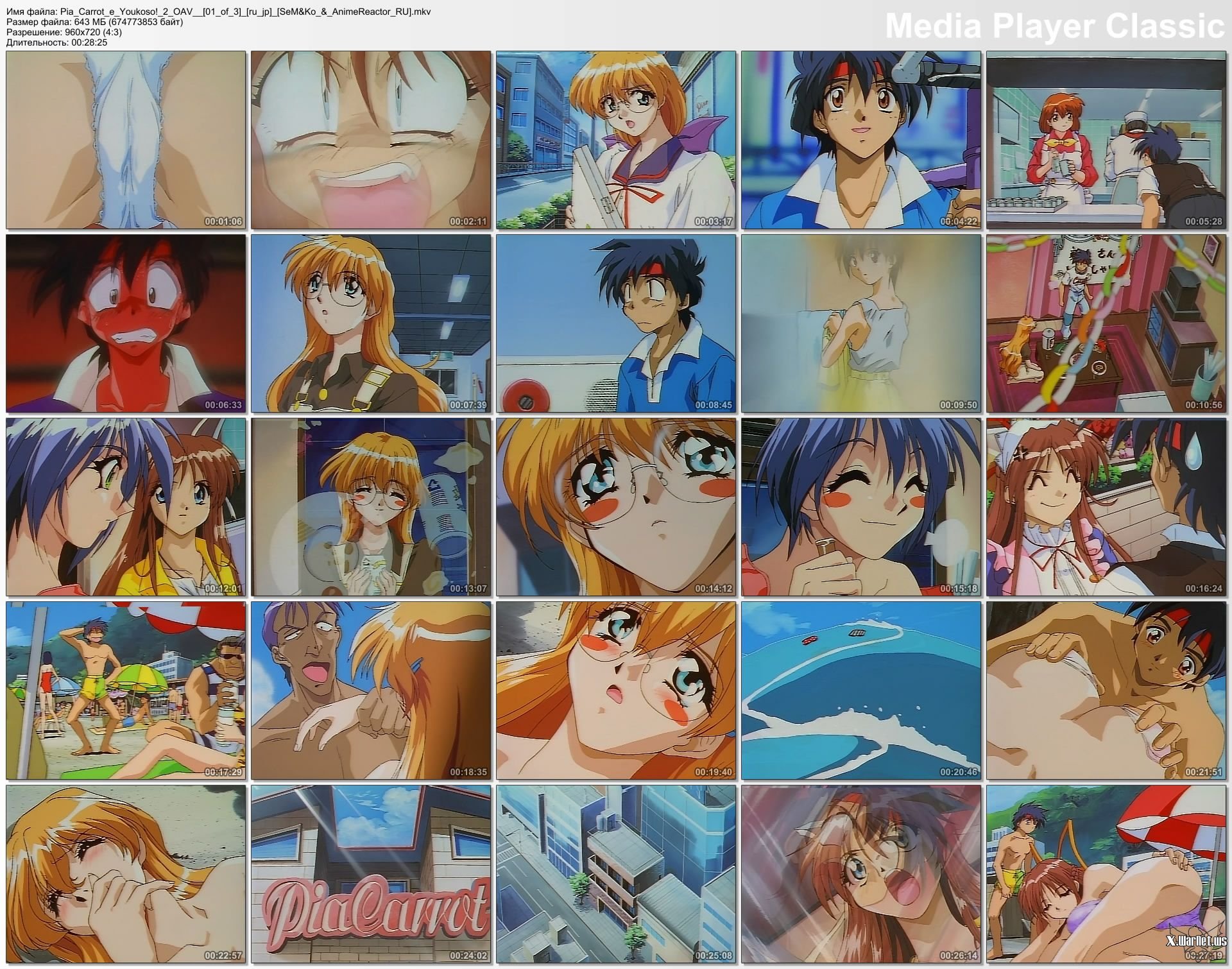Select the file size line '643 МБ'
The image size is (1232, 969).
click(x=94, y=22)
